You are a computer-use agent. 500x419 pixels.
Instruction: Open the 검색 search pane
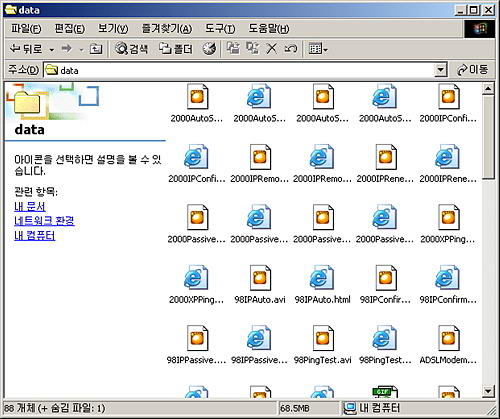click(x=131, y=49)
